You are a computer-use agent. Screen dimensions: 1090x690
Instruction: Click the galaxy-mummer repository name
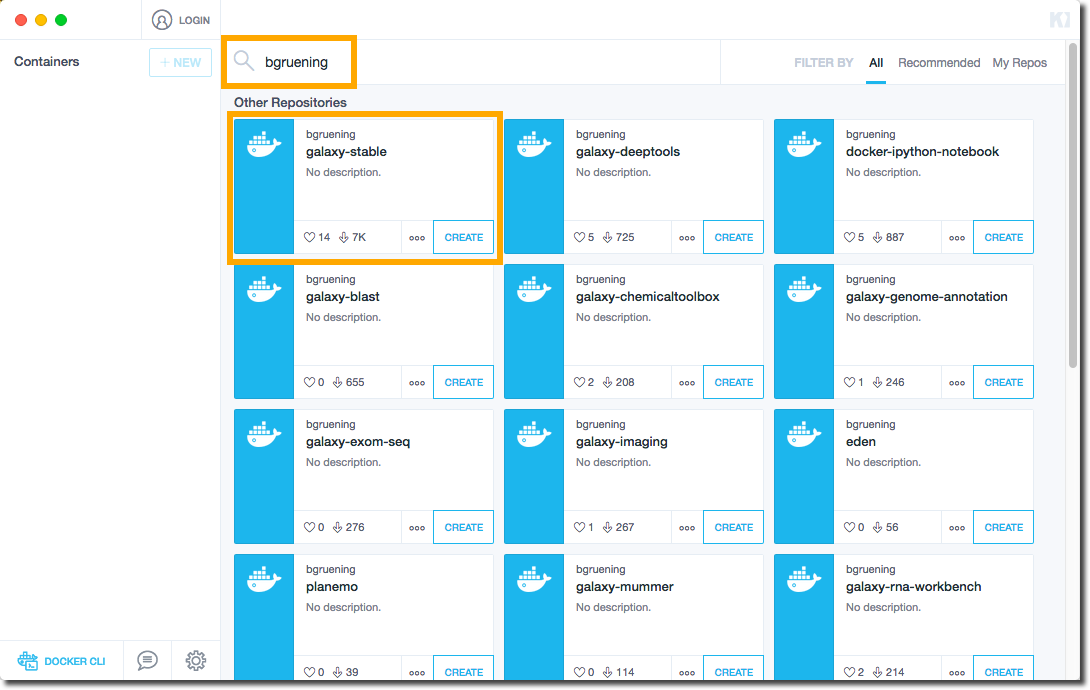[x=624, y=586]
